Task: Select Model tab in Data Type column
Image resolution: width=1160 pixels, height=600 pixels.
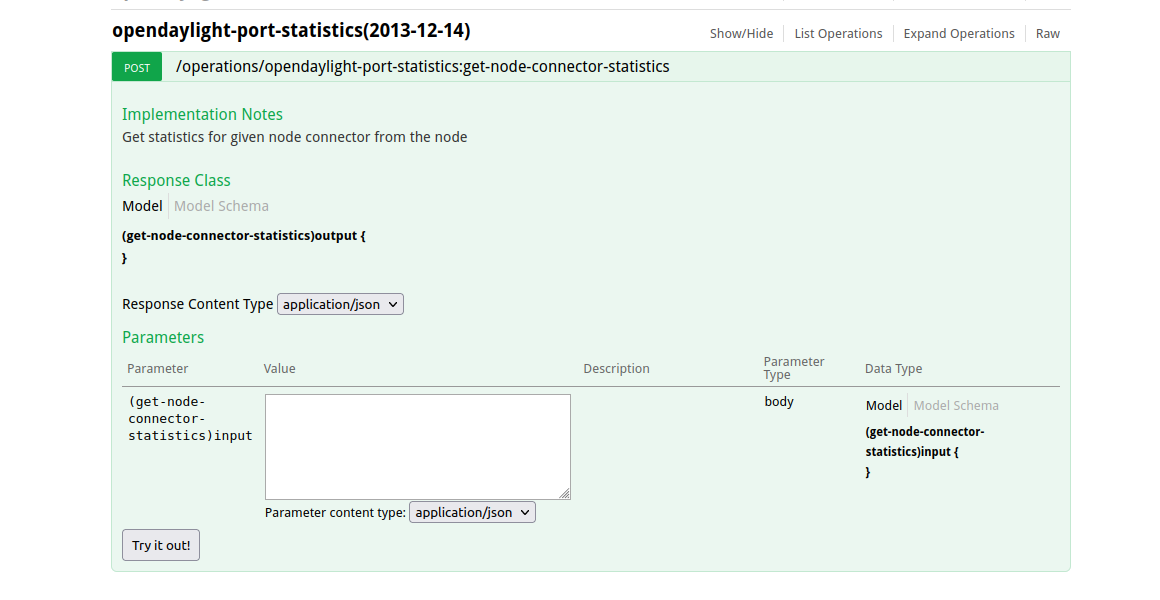Action: (884, 405)
